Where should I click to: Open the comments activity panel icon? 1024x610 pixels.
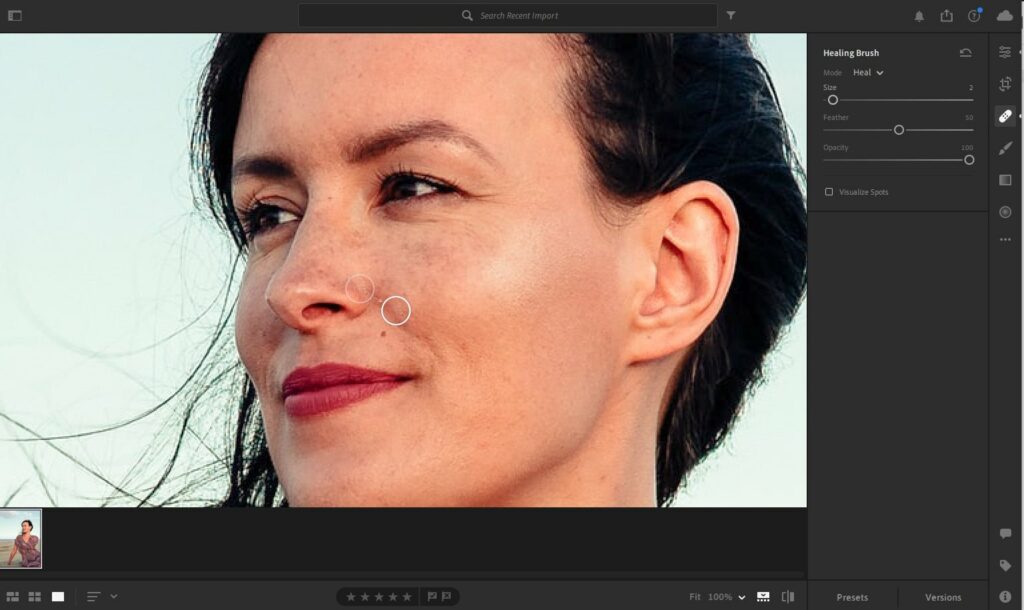[1005, 534]
